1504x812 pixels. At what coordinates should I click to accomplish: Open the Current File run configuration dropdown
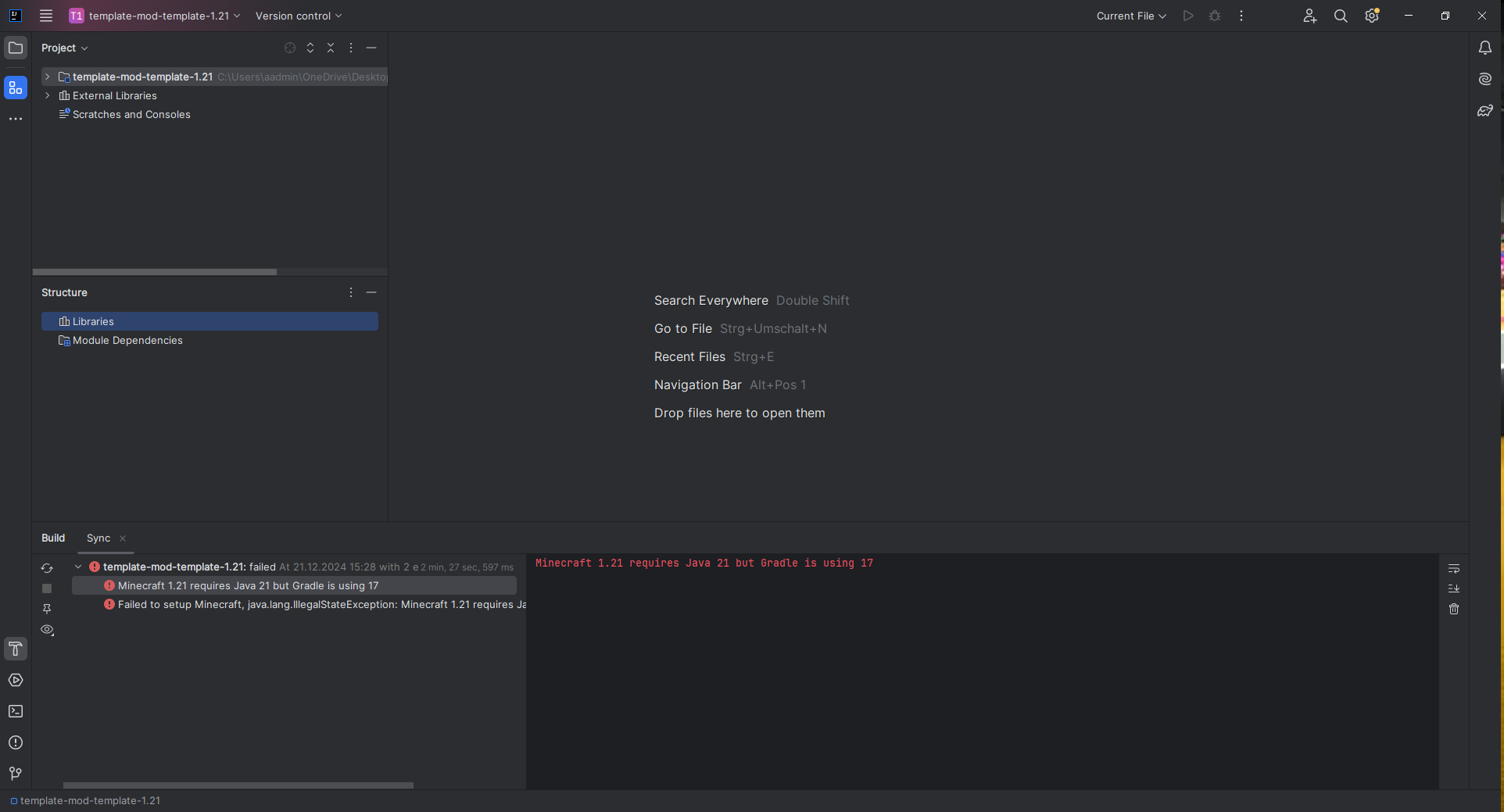pyautogui.click(x=1131, y=16)
